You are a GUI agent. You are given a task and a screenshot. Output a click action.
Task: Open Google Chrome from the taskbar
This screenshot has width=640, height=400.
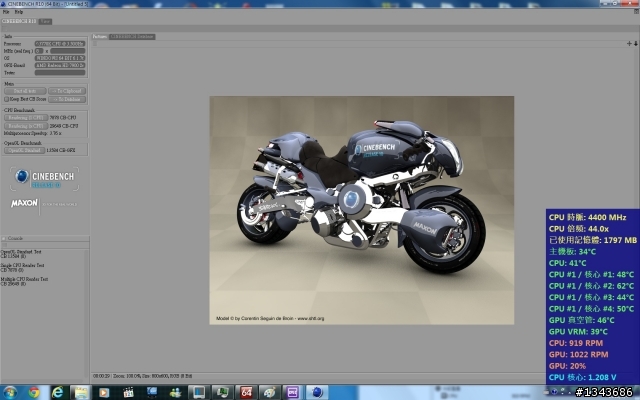point(34,393)
